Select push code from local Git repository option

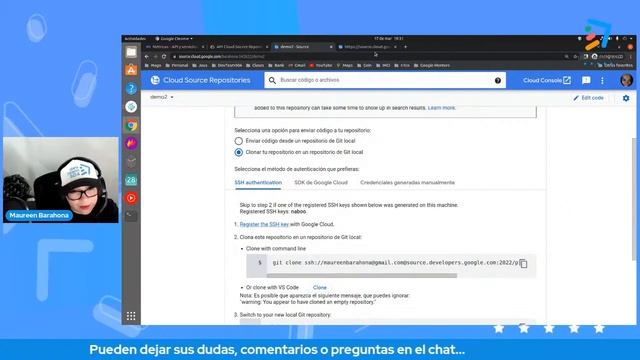coord(239,141)
